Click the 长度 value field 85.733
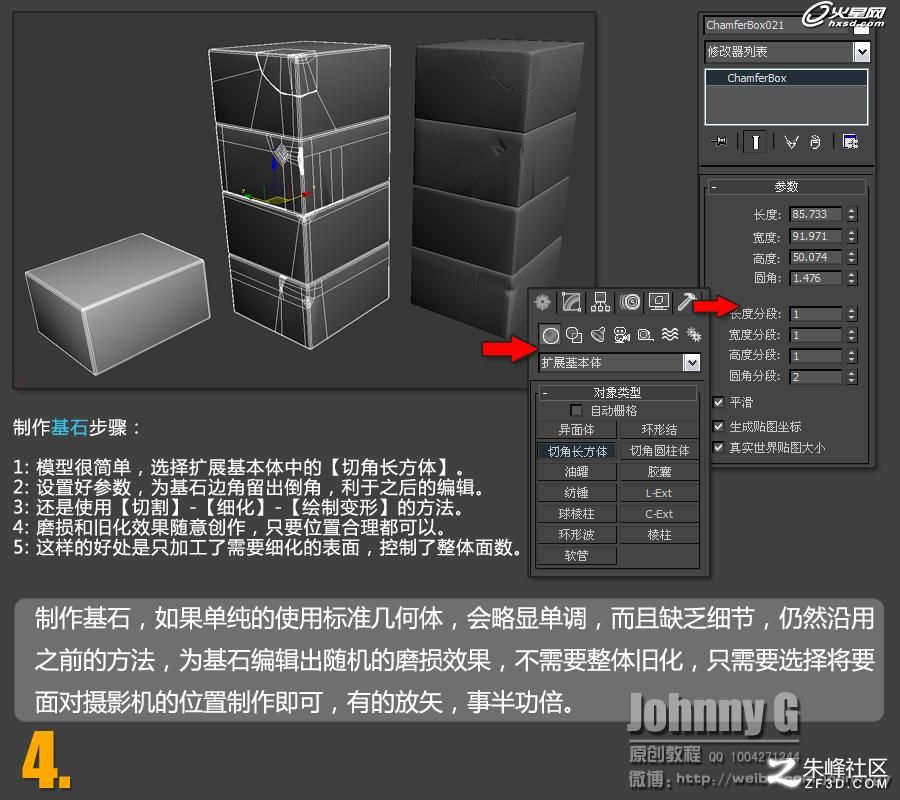This screenshot has width=900, height=800. pyautogui.click(x=815, y=214)
